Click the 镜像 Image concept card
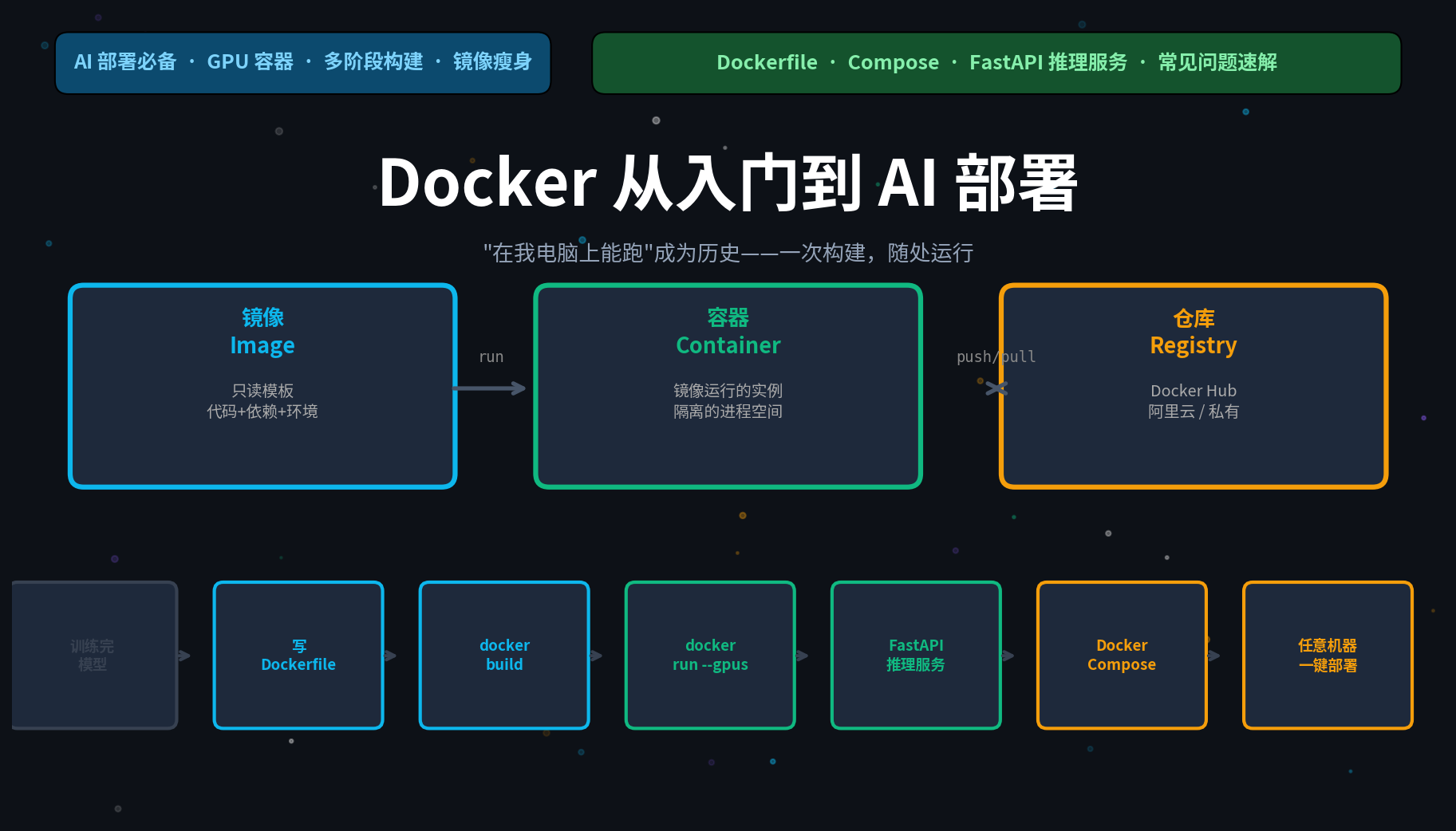The height and width of the screenshot is (831, 1456). pyautogui.click(x=262, y=385)
